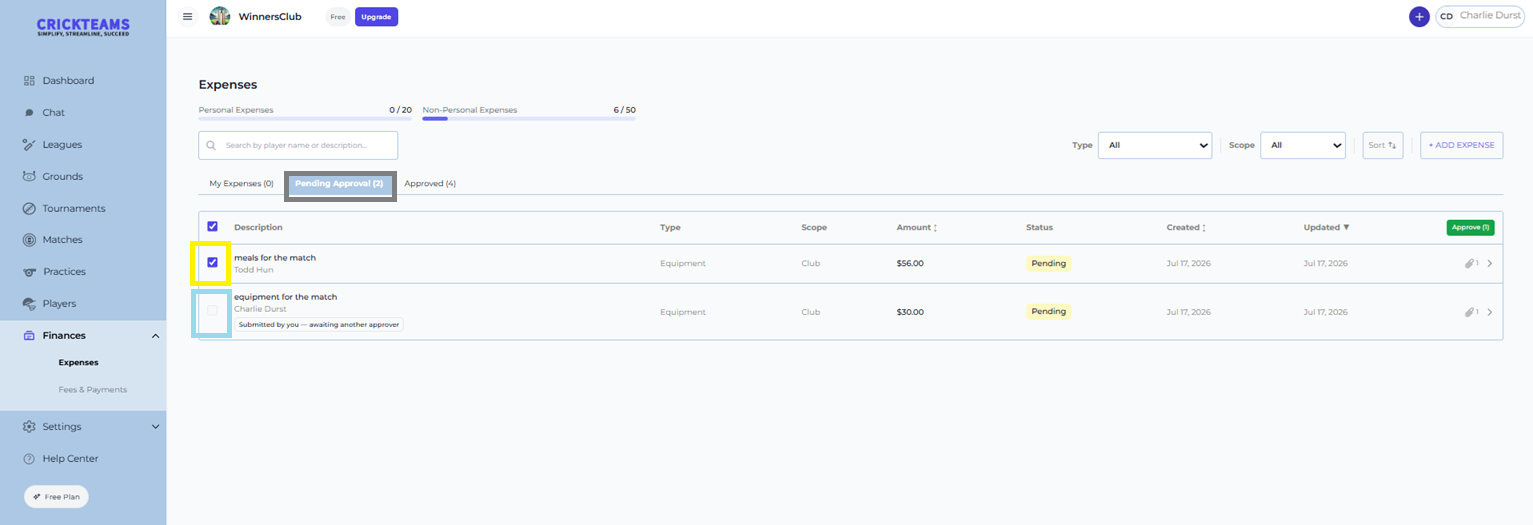Screen dimensions: 1533x525
Task: Click the Help Center question icon
Action: pyautogui.click(x=29, y=459)
